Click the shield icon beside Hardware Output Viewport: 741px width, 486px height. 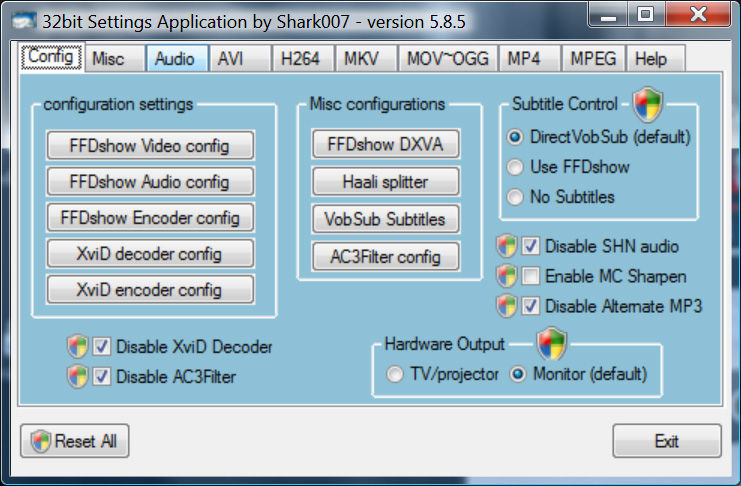point(552,344)
